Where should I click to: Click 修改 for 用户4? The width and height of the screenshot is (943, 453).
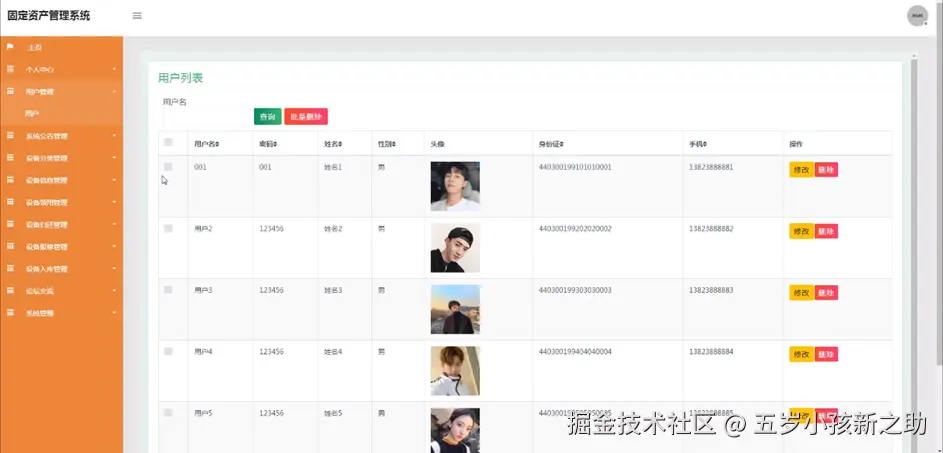tap(801, 354)
